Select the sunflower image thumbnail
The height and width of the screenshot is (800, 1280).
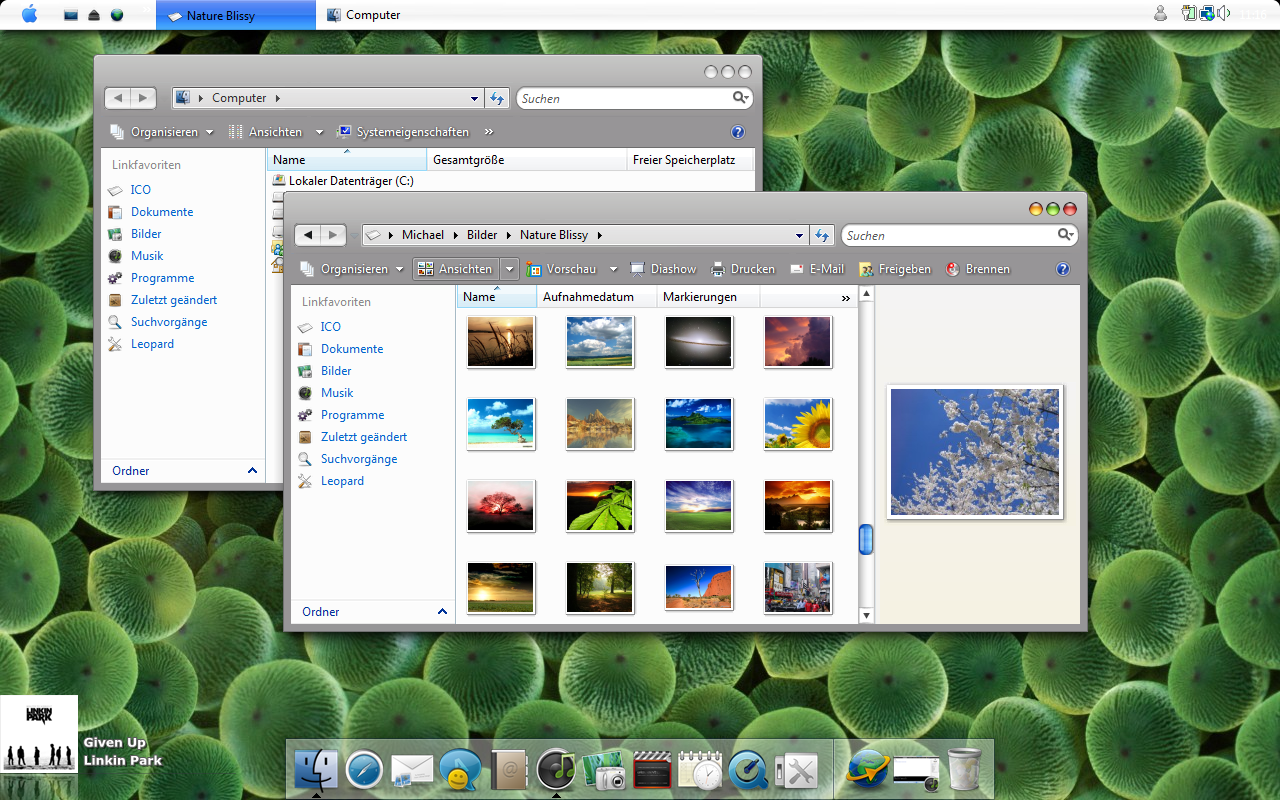(798, 424)
